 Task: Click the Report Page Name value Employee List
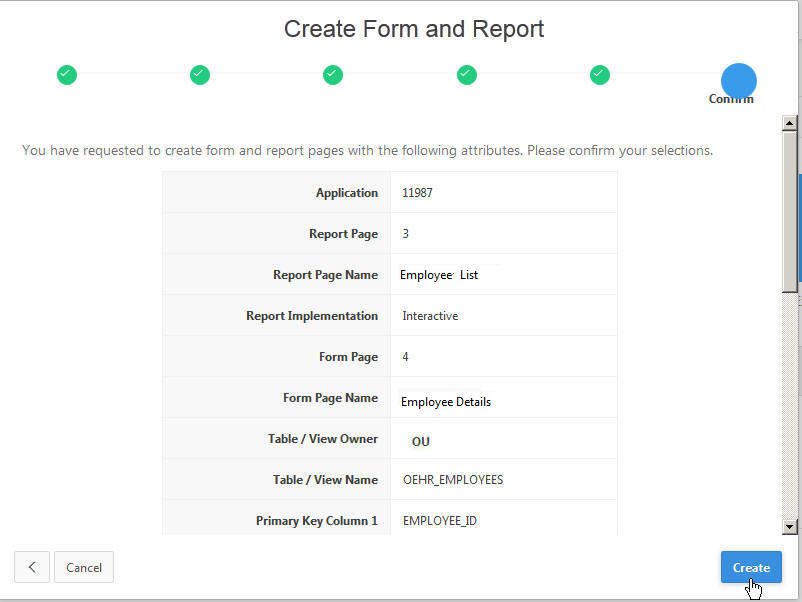[439, 274]
